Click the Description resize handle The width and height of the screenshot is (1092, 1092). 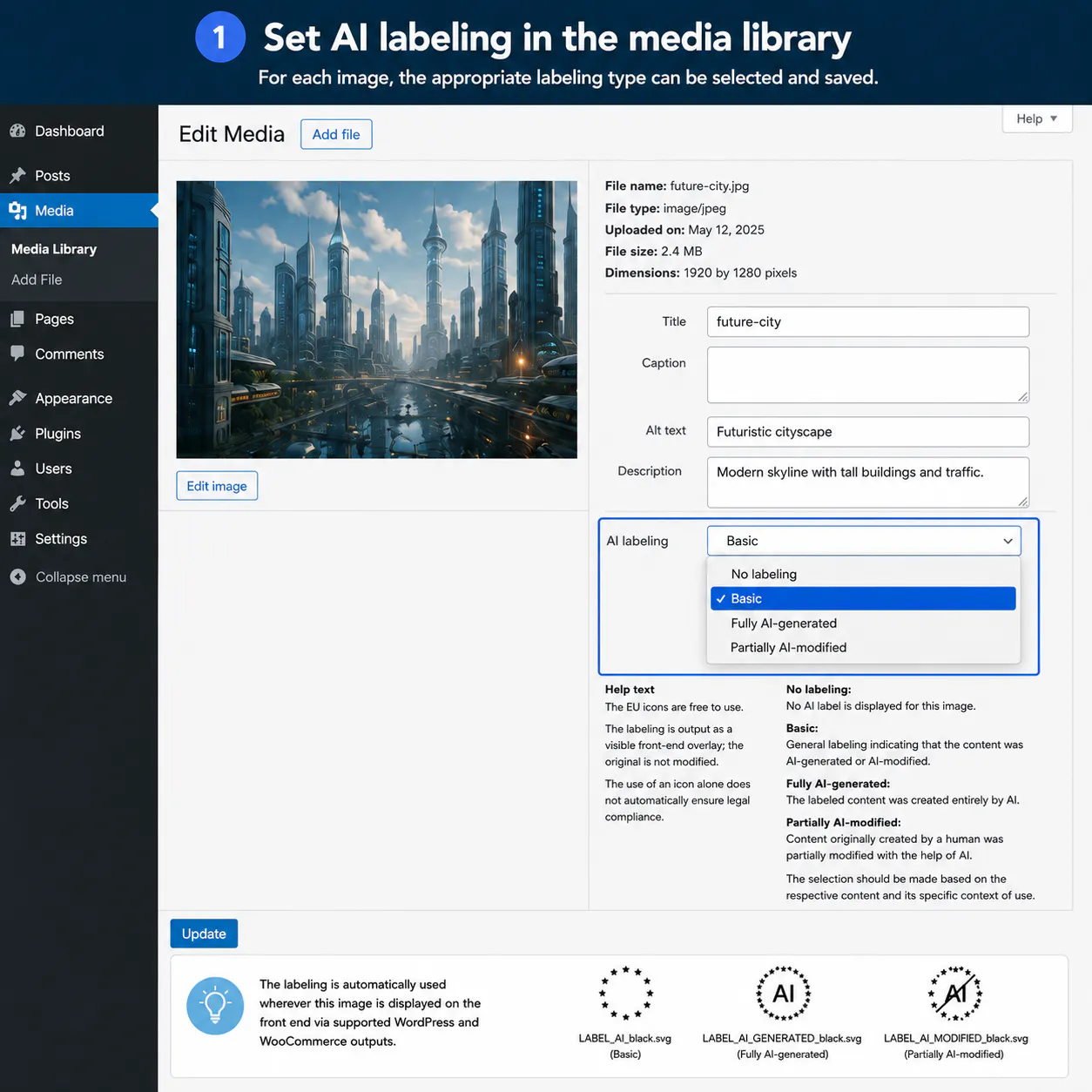click(1023, 502)
